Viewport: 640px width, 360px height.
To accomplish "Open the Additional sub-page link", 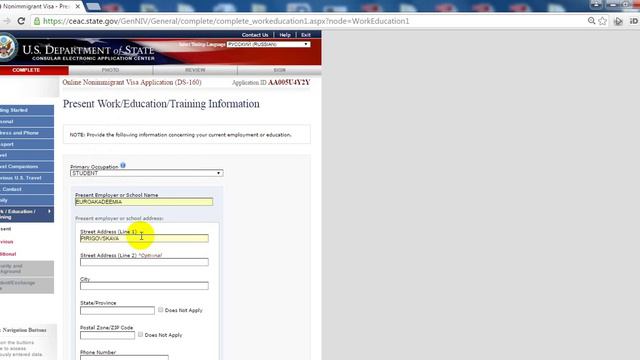I will click(8, 254).
